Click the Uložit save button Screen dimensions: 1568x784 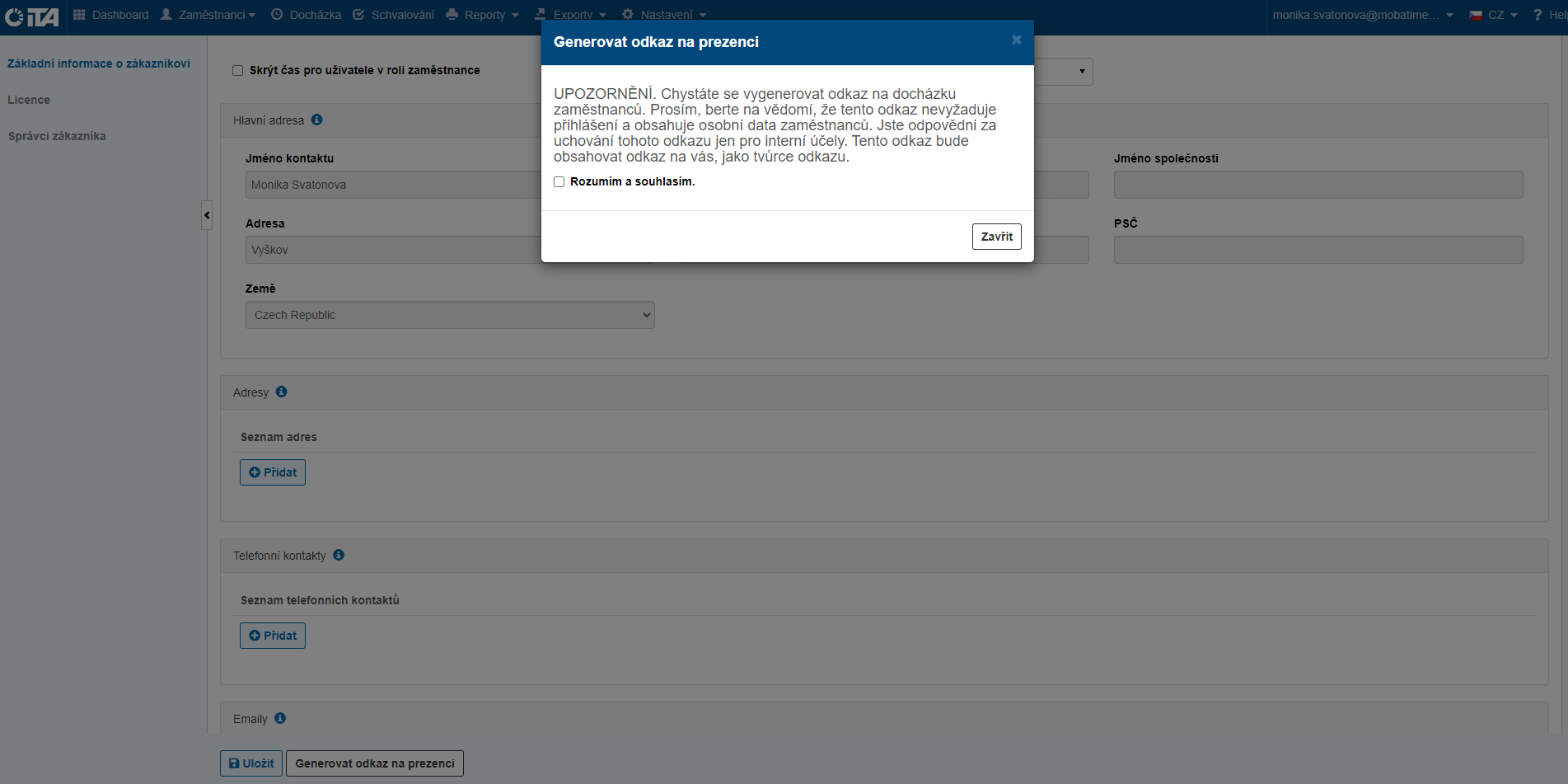tap(251, 763)
